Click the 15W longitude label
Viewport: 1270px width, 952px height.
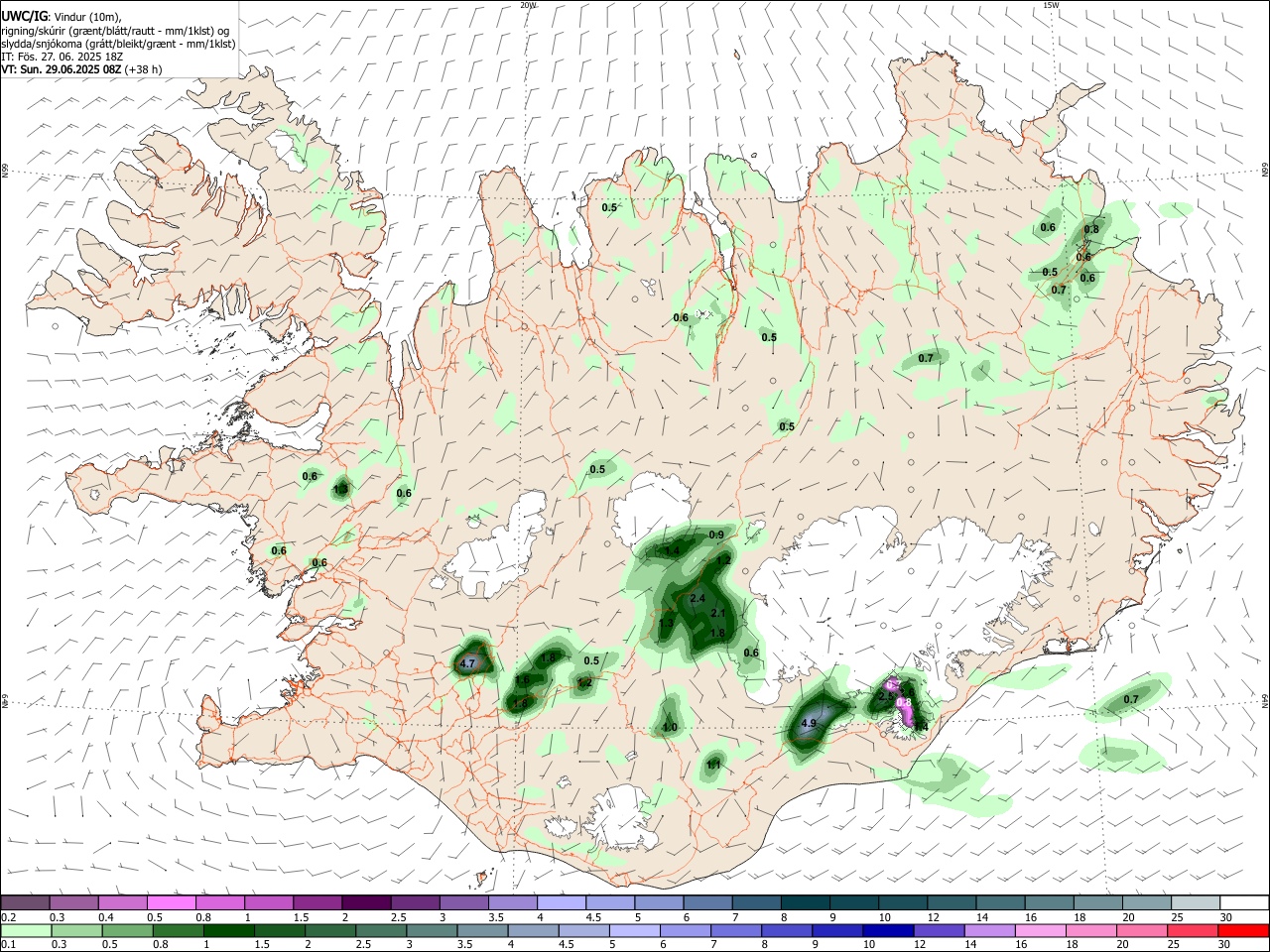[1051, 5]
